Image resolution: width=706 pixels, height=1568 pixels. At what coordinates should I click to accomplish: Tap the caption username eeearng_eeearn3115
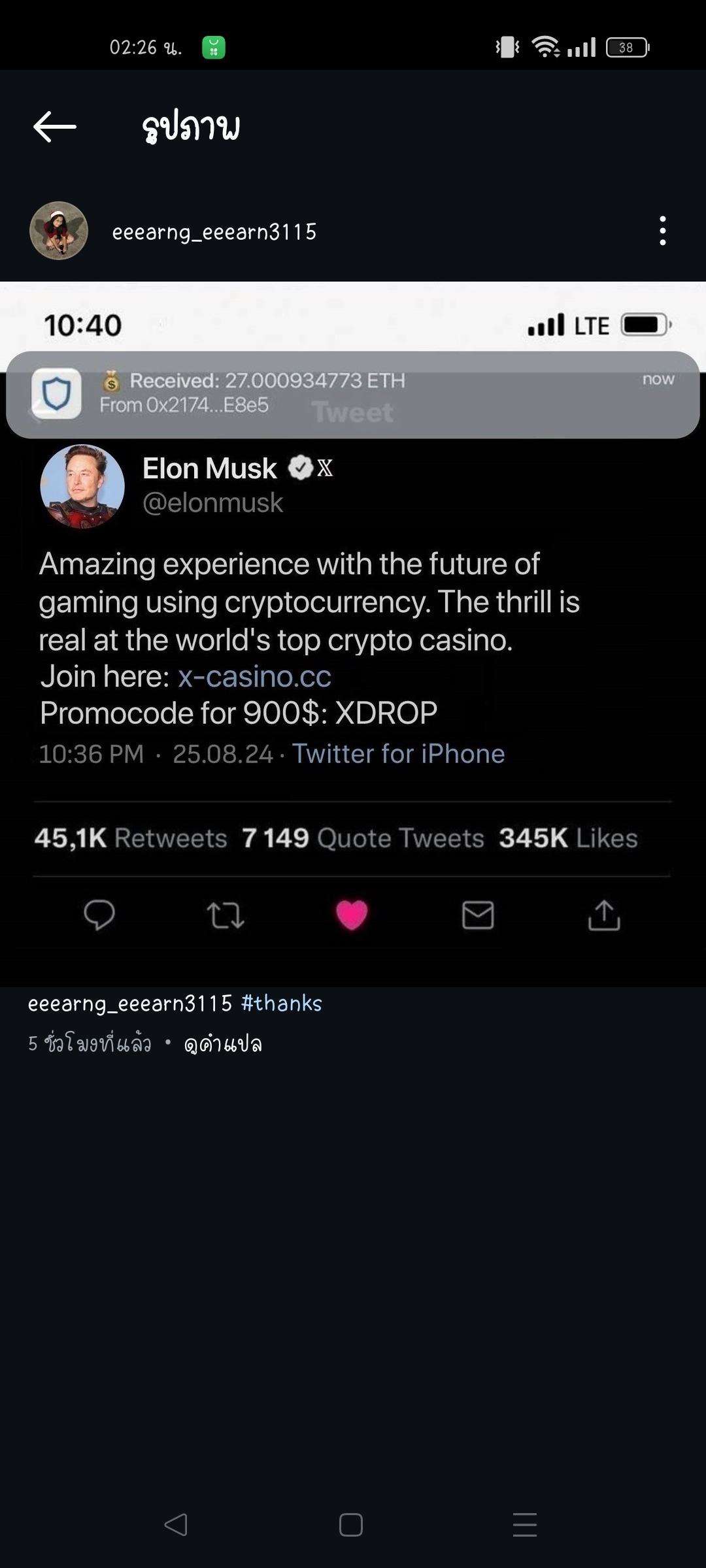tap(130, 1003)
